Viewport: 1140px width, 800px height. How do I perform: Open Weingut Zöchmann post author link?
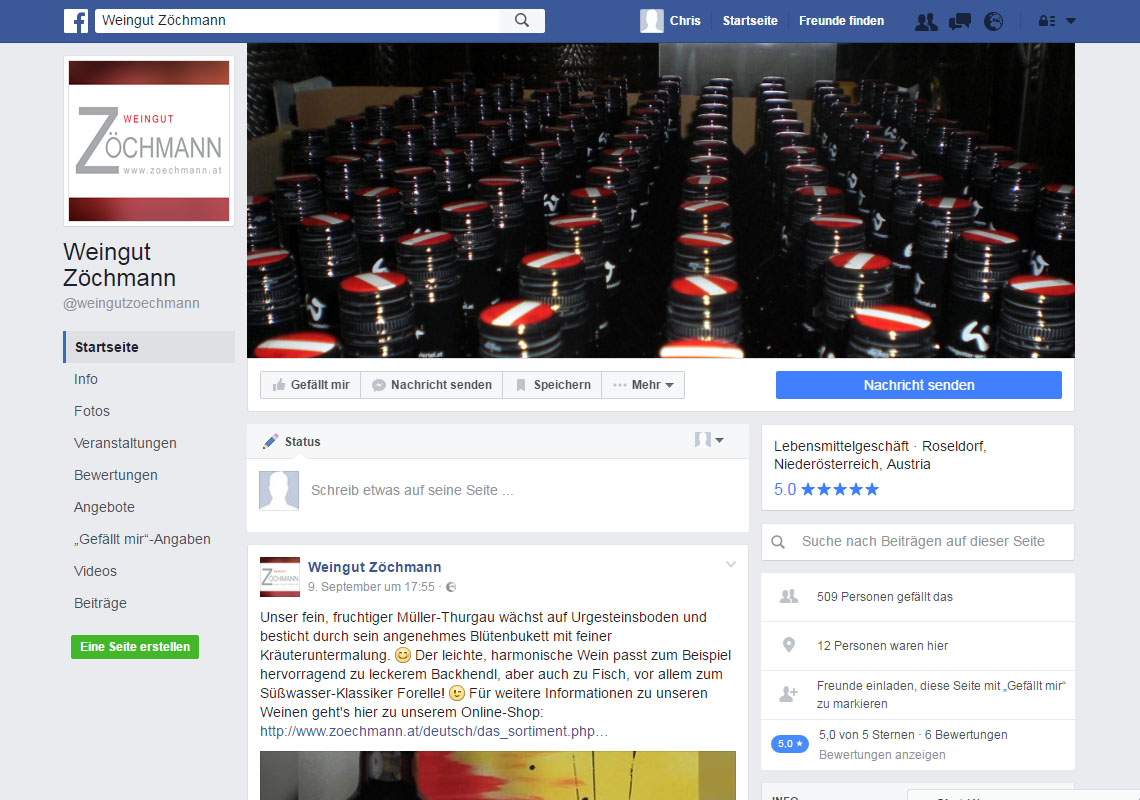(x=374, y=567)
